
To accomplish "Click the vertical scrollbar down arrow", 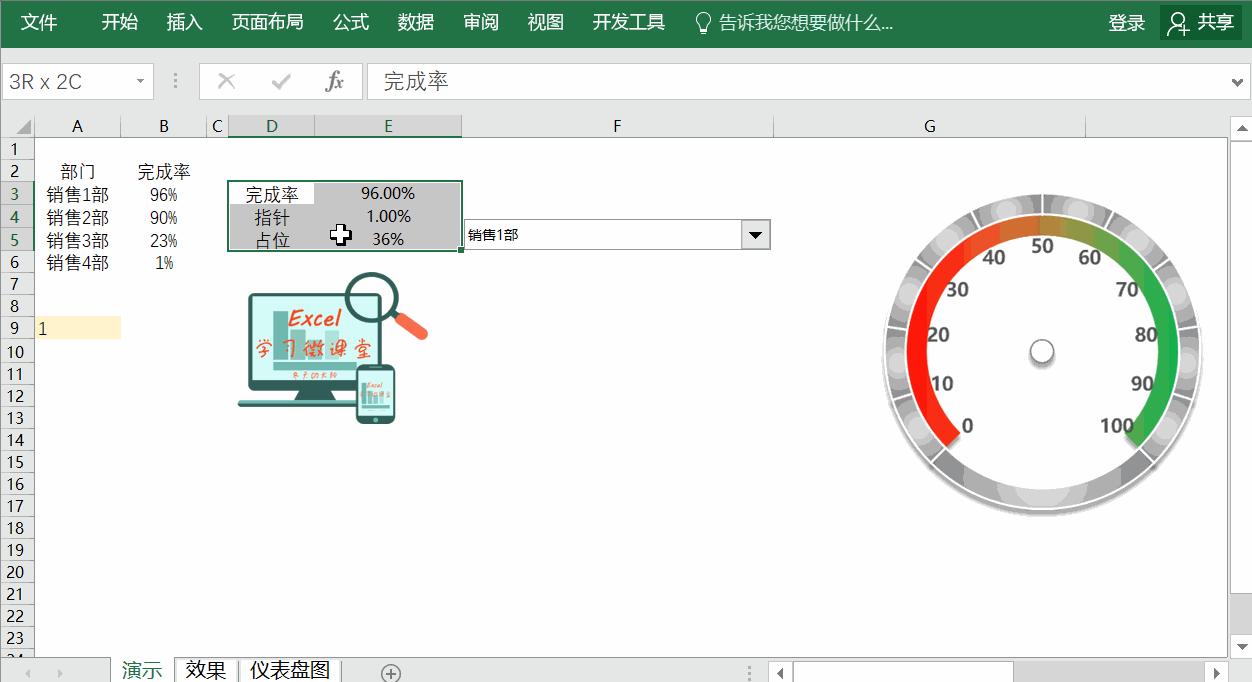I will 1240,648.
